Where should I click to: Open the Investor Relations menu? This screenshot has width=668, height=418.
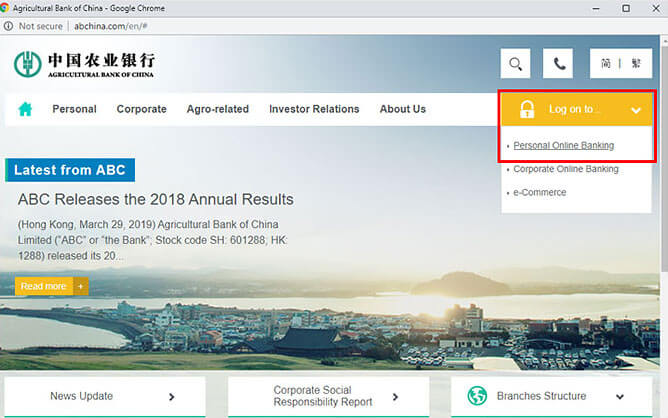[x=313, y=109]
